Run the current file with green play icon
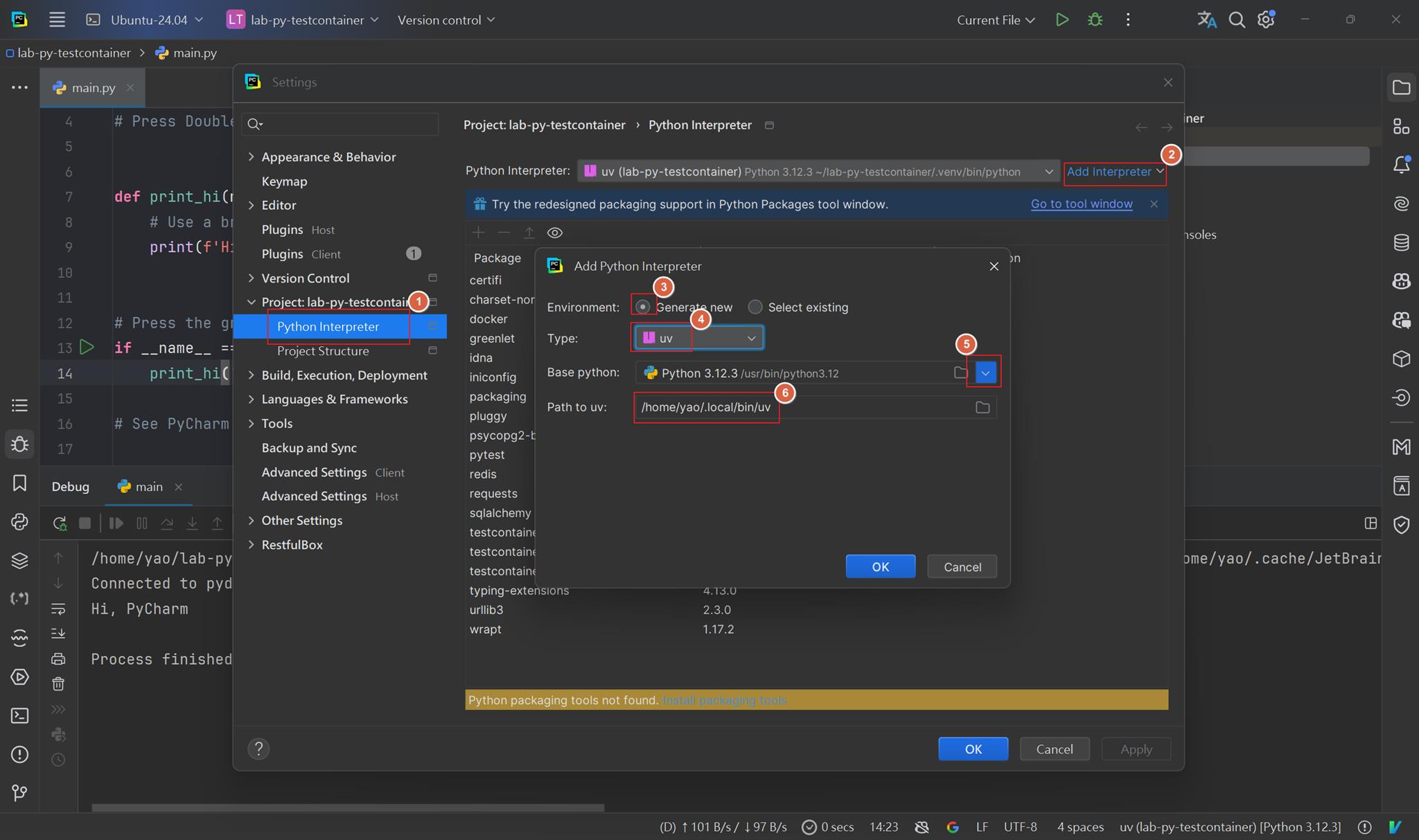This screenshot has height=840, width=1419. pyautogui.click(x=1061, y=19)
